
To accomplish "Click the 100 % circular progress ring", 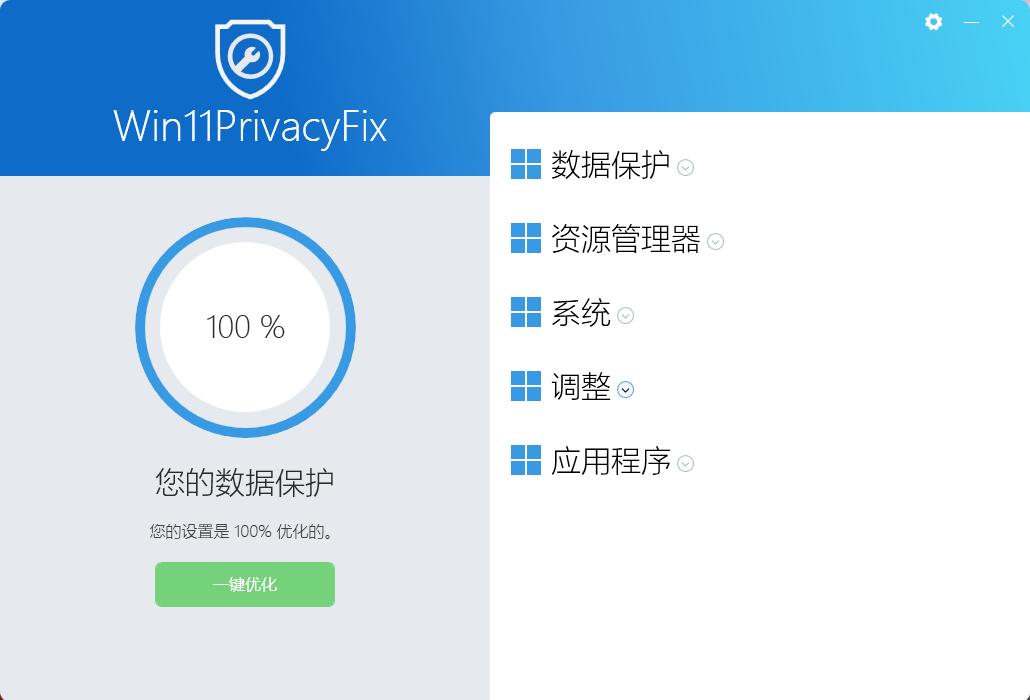I will 245,327.
